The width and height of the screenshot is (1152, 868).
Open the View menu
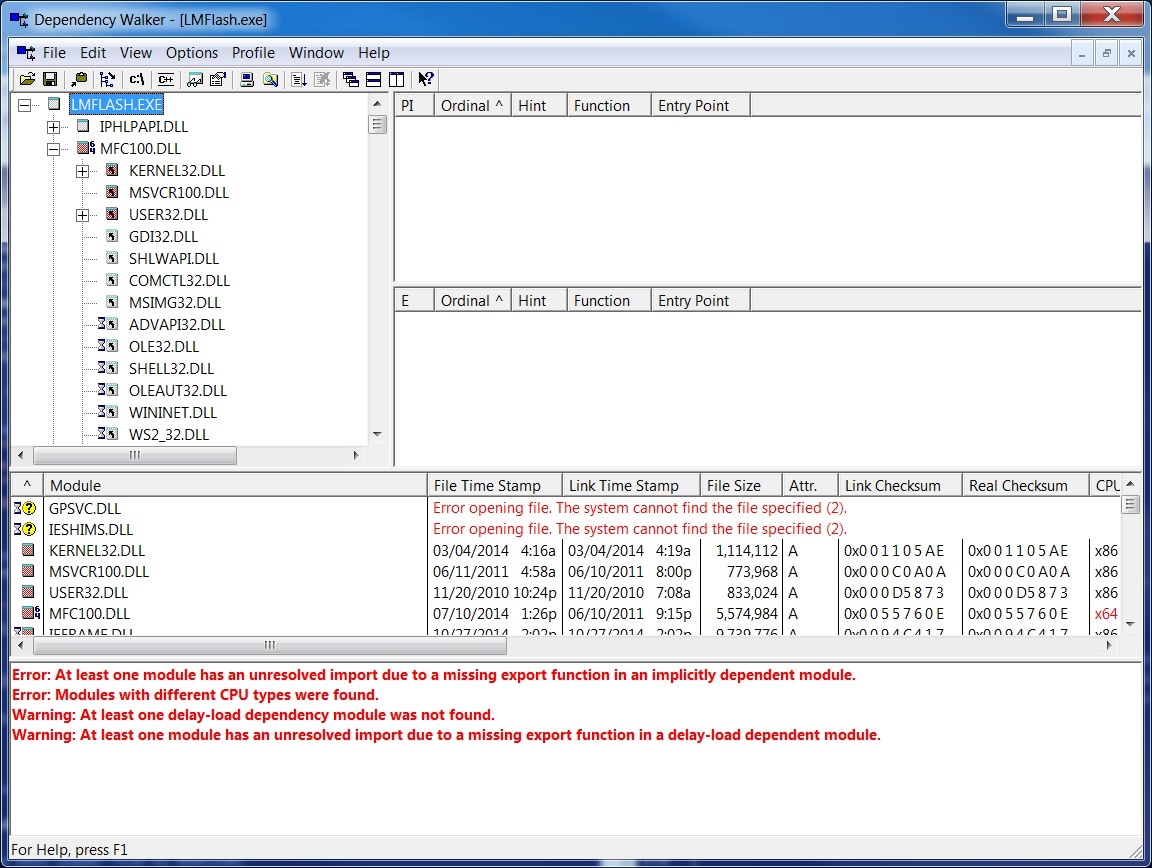tap(136, 53)
